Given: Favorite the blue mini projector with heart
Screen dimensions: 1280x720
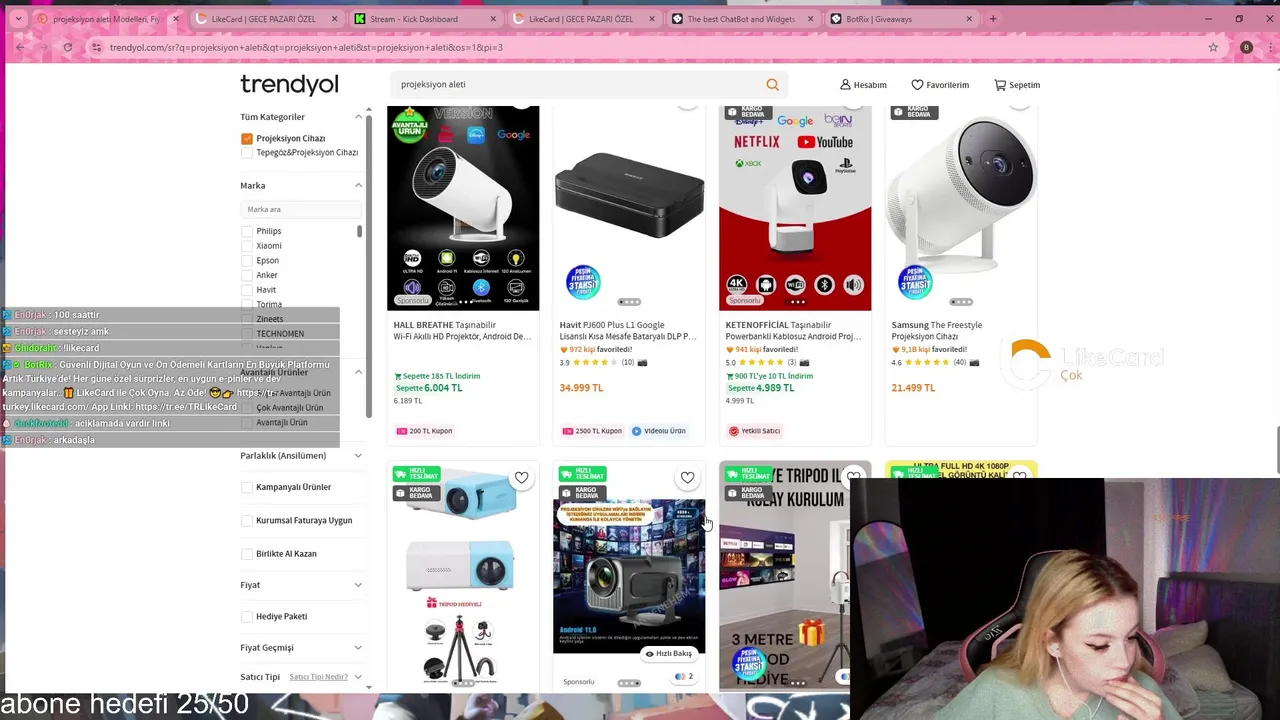Looking at the screenshot, I should click(521, 478).
